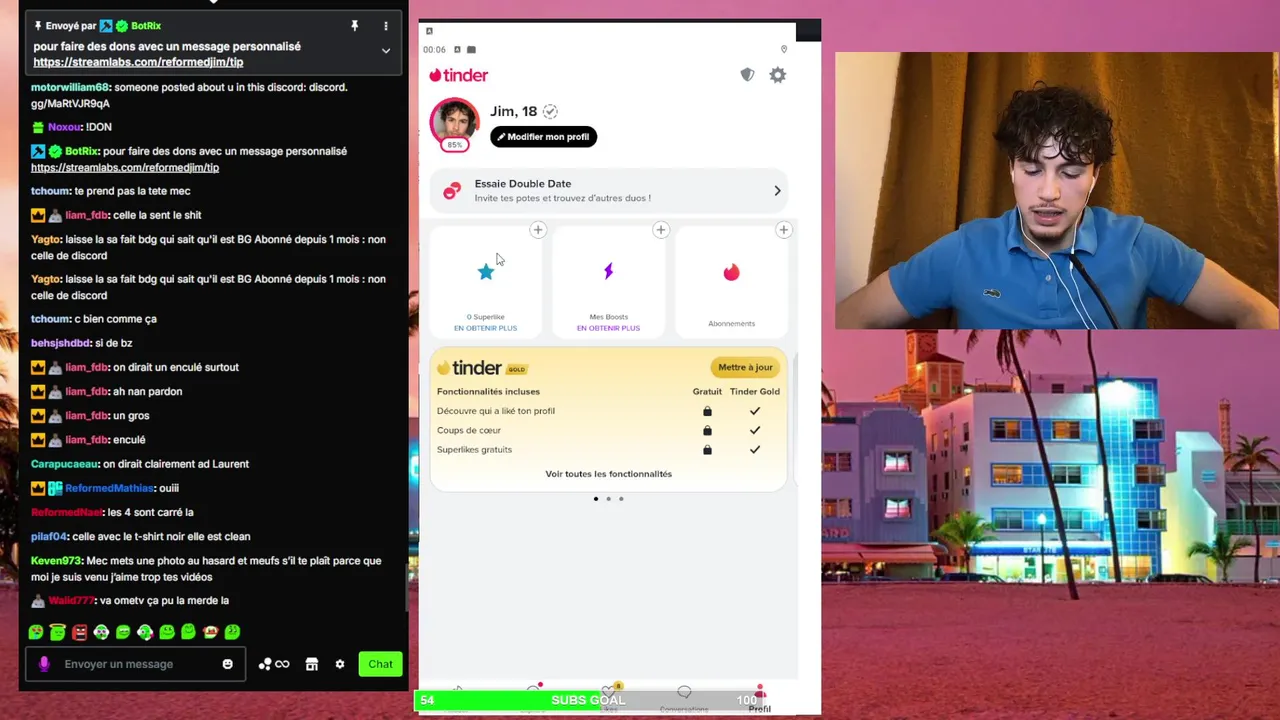The width and height of the screenshot is (1280, 720).
Task: Click the SUBS GOAL progress bar
Action: [590, 700]
